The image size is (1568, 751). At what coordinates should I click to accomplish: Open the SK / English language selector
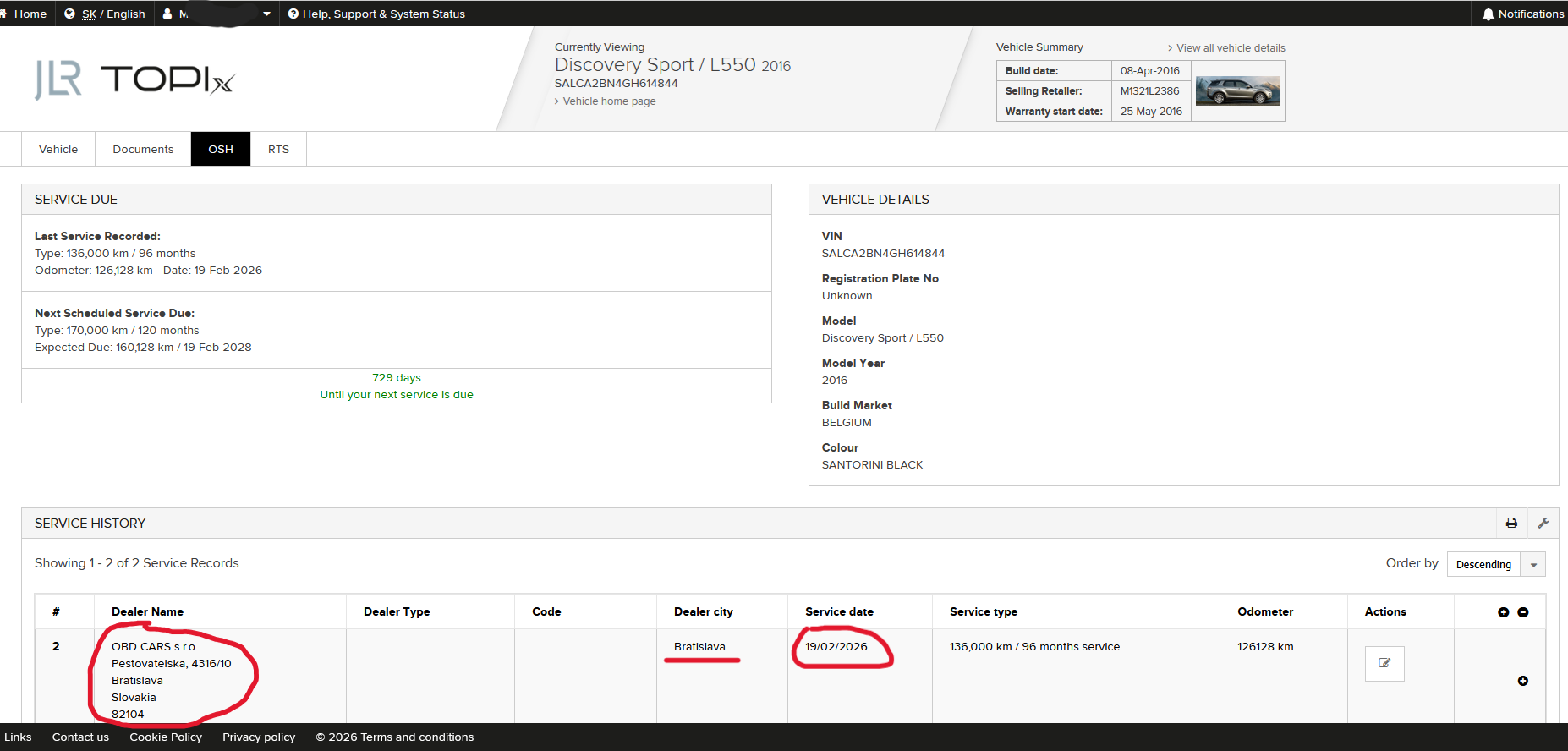[105, 14]
